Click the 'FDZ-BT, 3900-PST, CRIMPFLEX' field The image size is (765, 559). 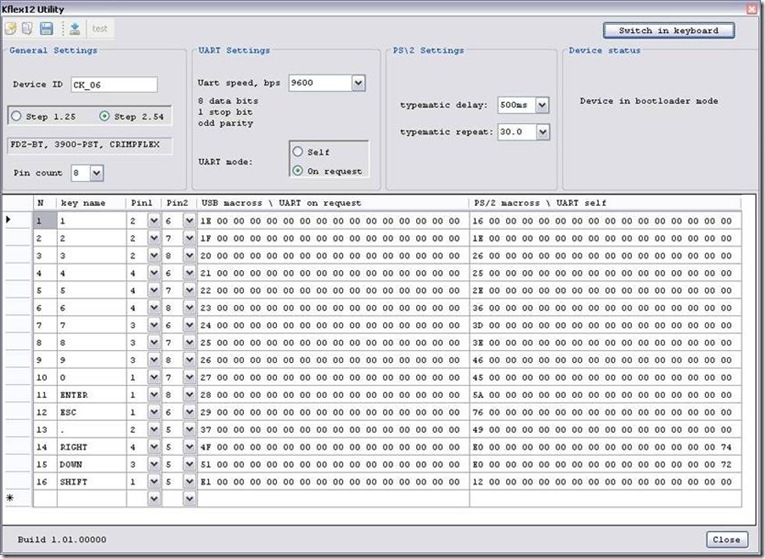click(90, 145)
